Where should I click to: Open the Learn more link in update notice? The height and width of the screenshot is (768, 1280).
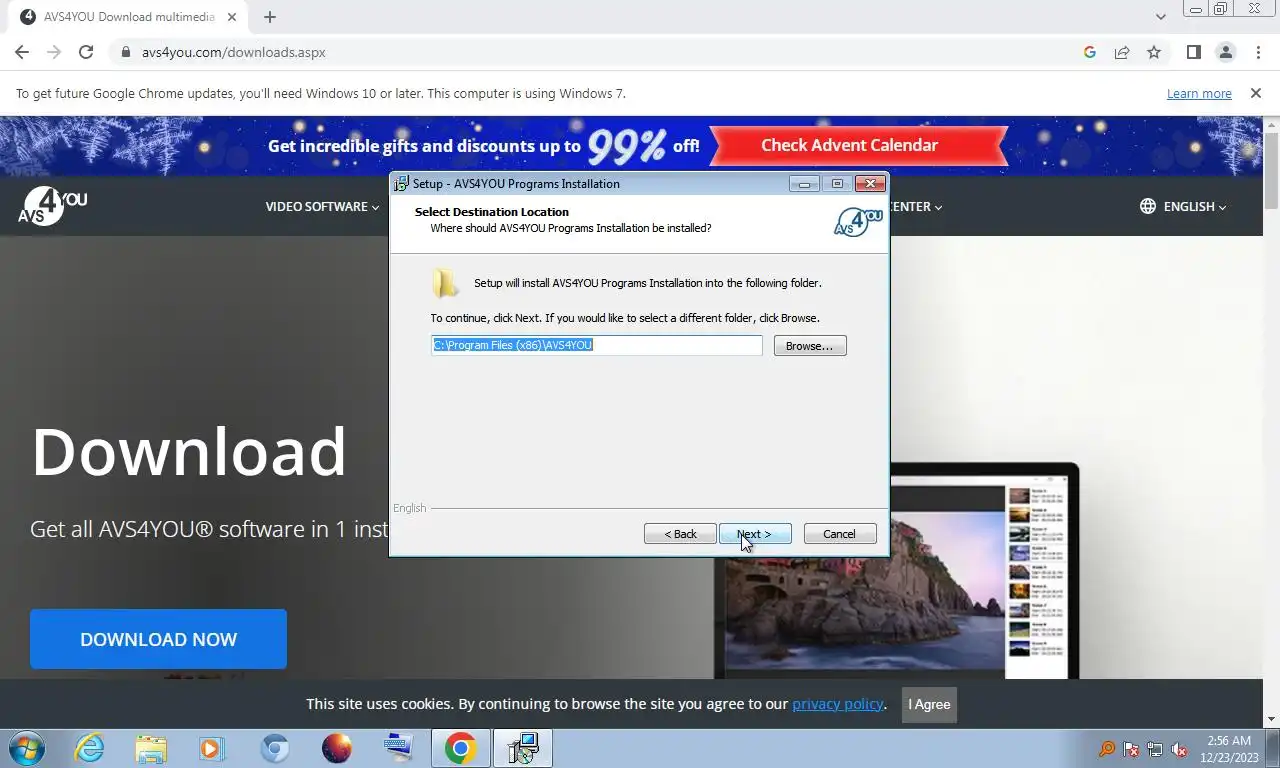click(x=1199, y=93)
